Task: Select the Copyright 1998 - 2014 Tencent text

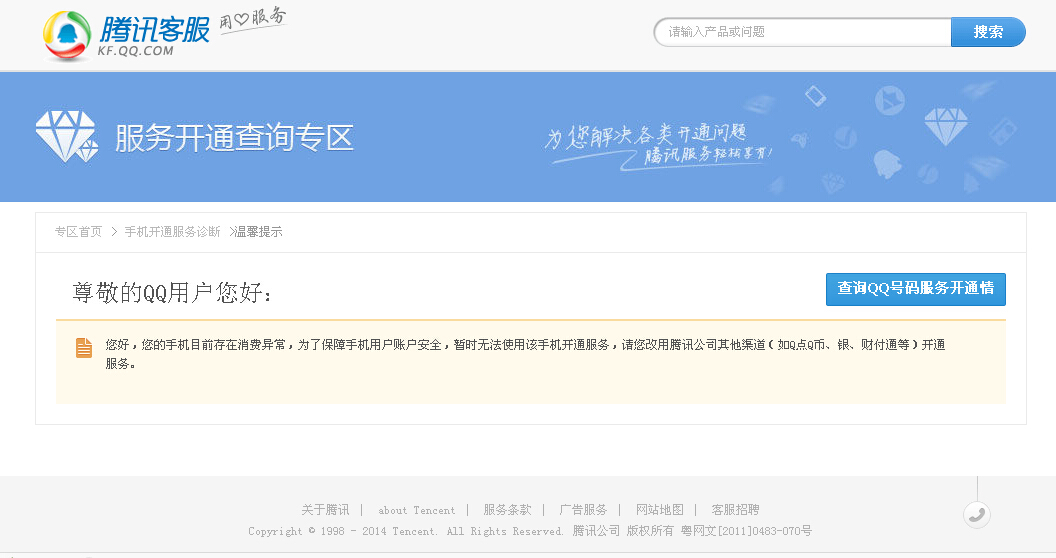Action: 405,531
